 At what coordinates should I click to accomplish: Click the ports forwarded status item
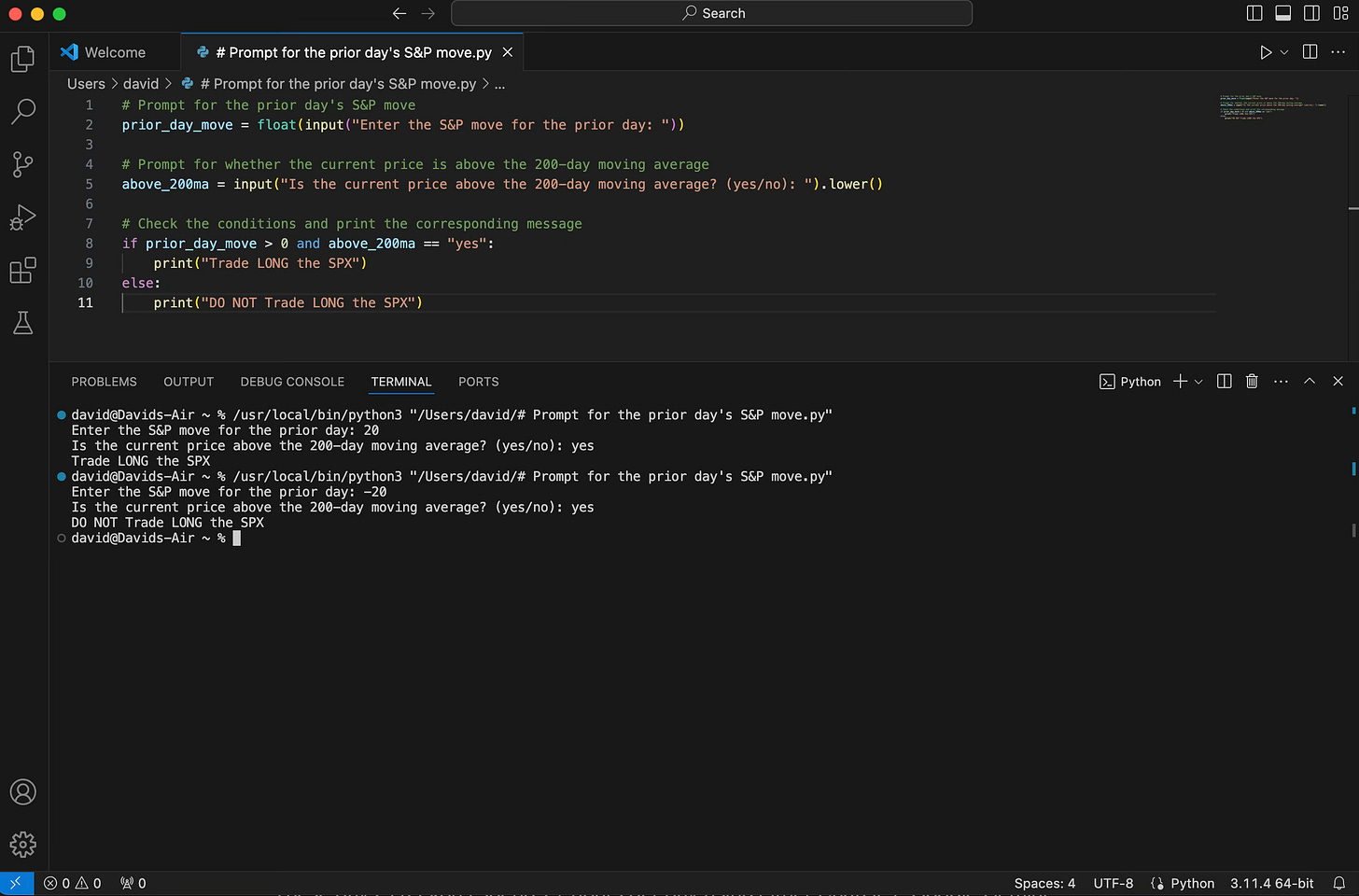click(133, 883)
